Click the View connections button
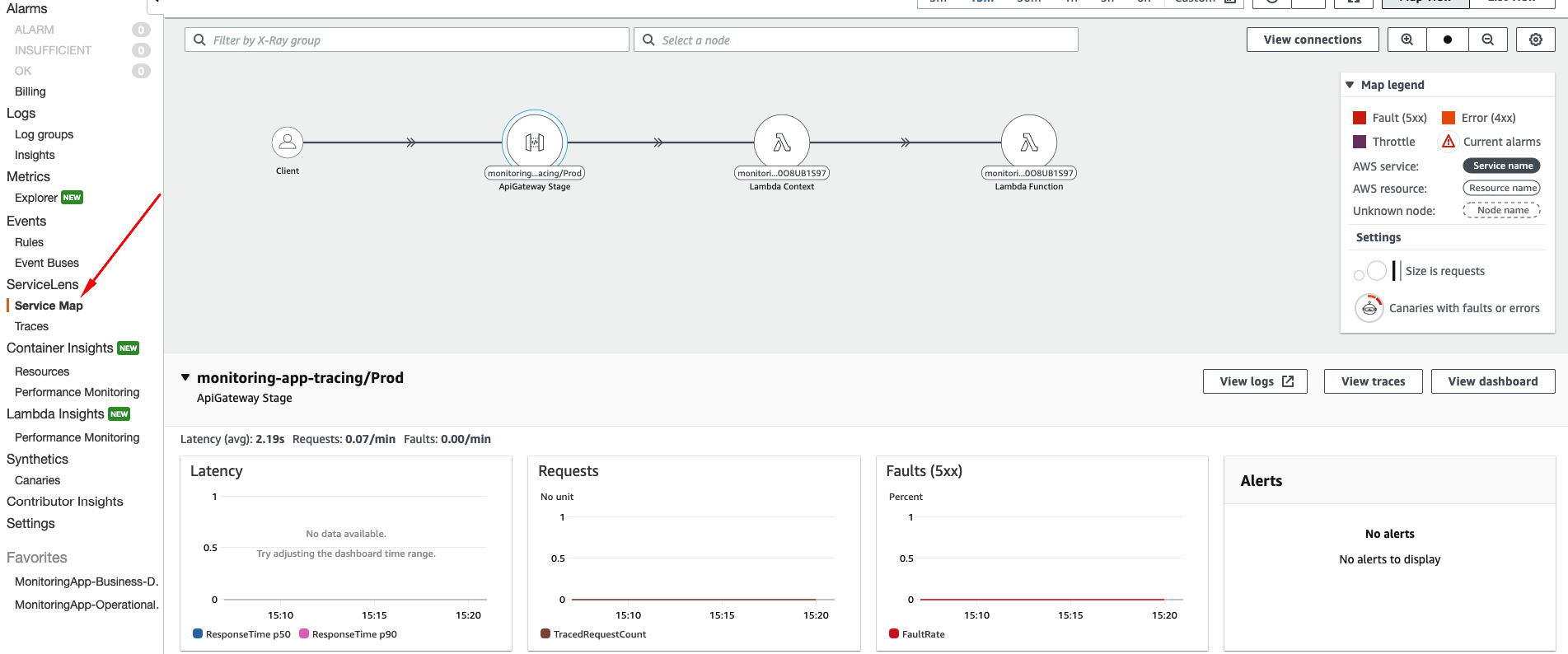 1313,40
